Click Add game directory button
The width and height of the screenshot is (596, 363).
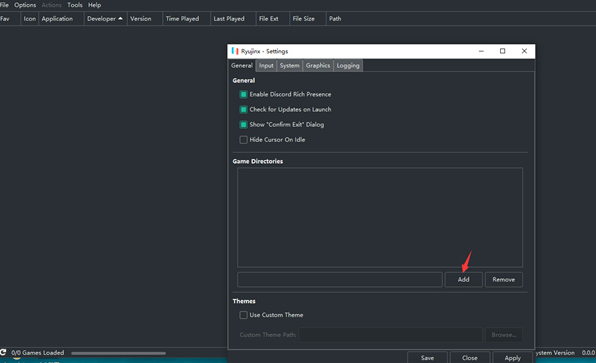(463, 279)
